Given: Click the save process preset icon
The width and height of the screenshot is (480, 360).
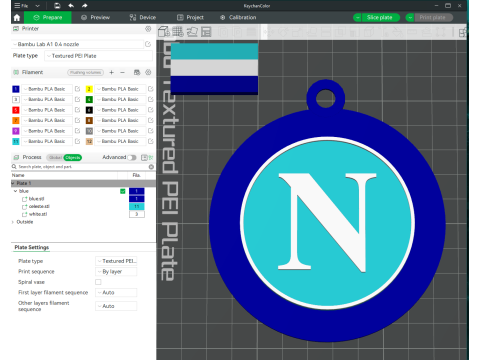Looking at the screenshot, I should point(144,157).
